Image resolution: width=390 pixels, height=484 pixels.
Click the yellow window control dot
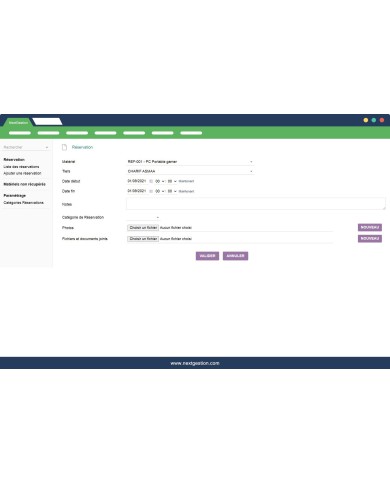(x=366, y=120)
